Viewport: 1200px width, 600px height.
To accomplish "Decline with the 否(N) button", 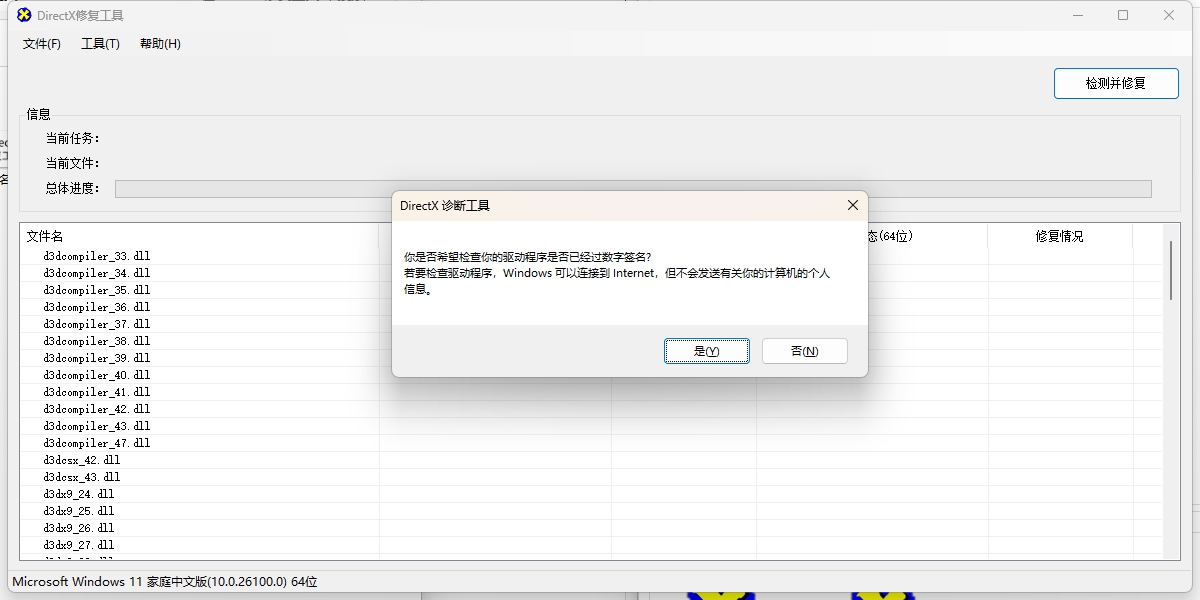I will [804, 351].
